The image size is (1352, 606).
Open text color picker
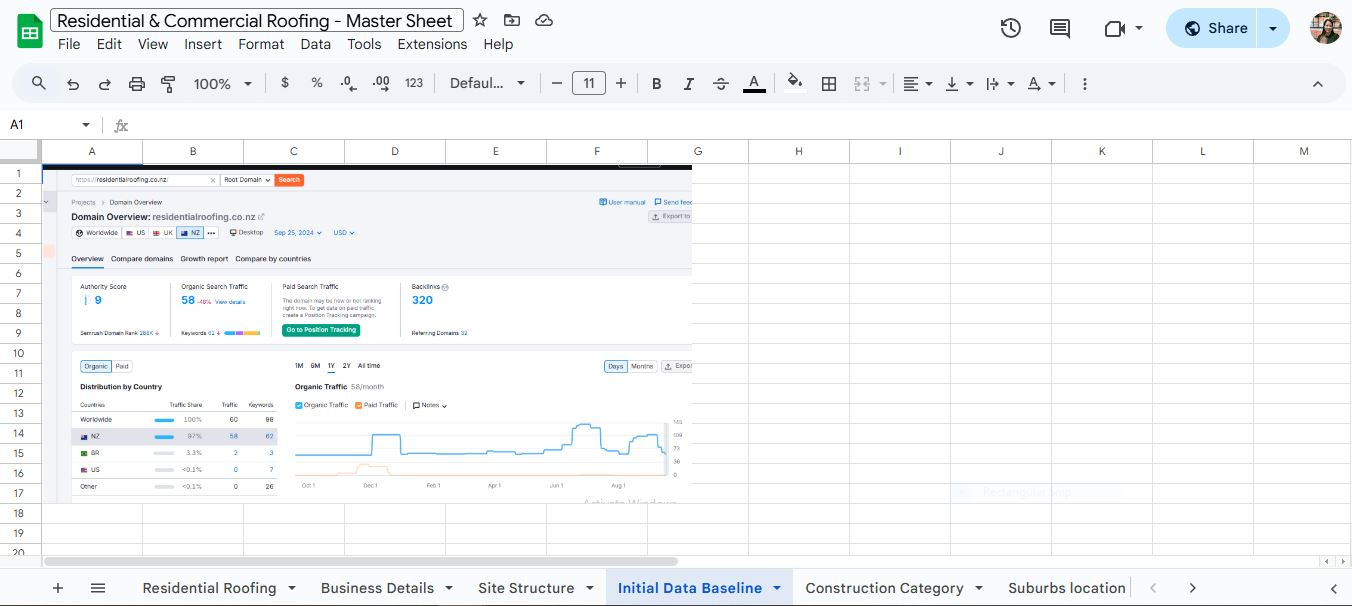(755, 84)
